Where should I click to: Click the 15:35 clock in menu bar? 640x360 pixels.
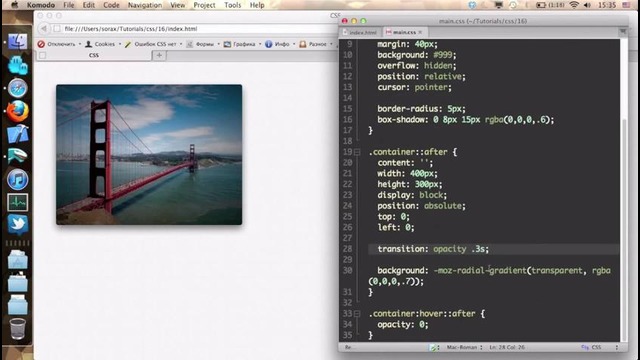(x=607, y=5)
